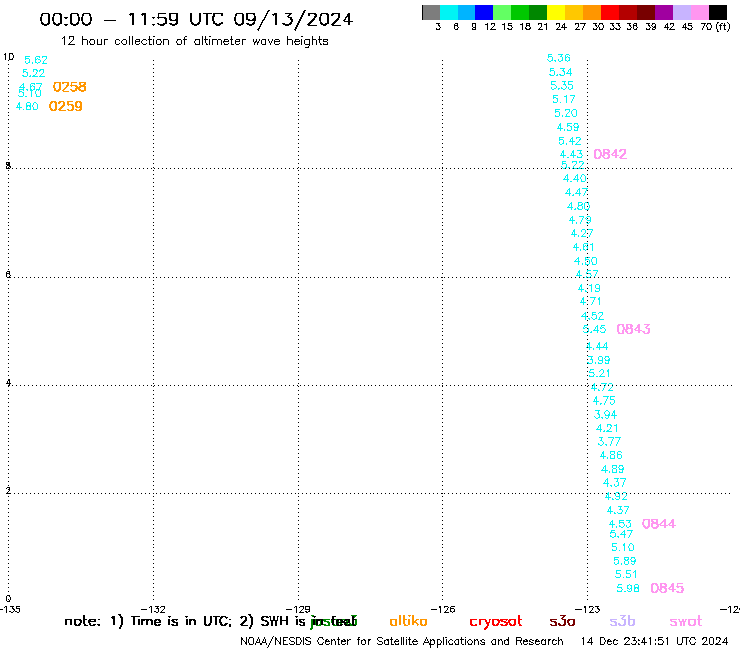Click wave height value 4.75

(x=605, y=401)
